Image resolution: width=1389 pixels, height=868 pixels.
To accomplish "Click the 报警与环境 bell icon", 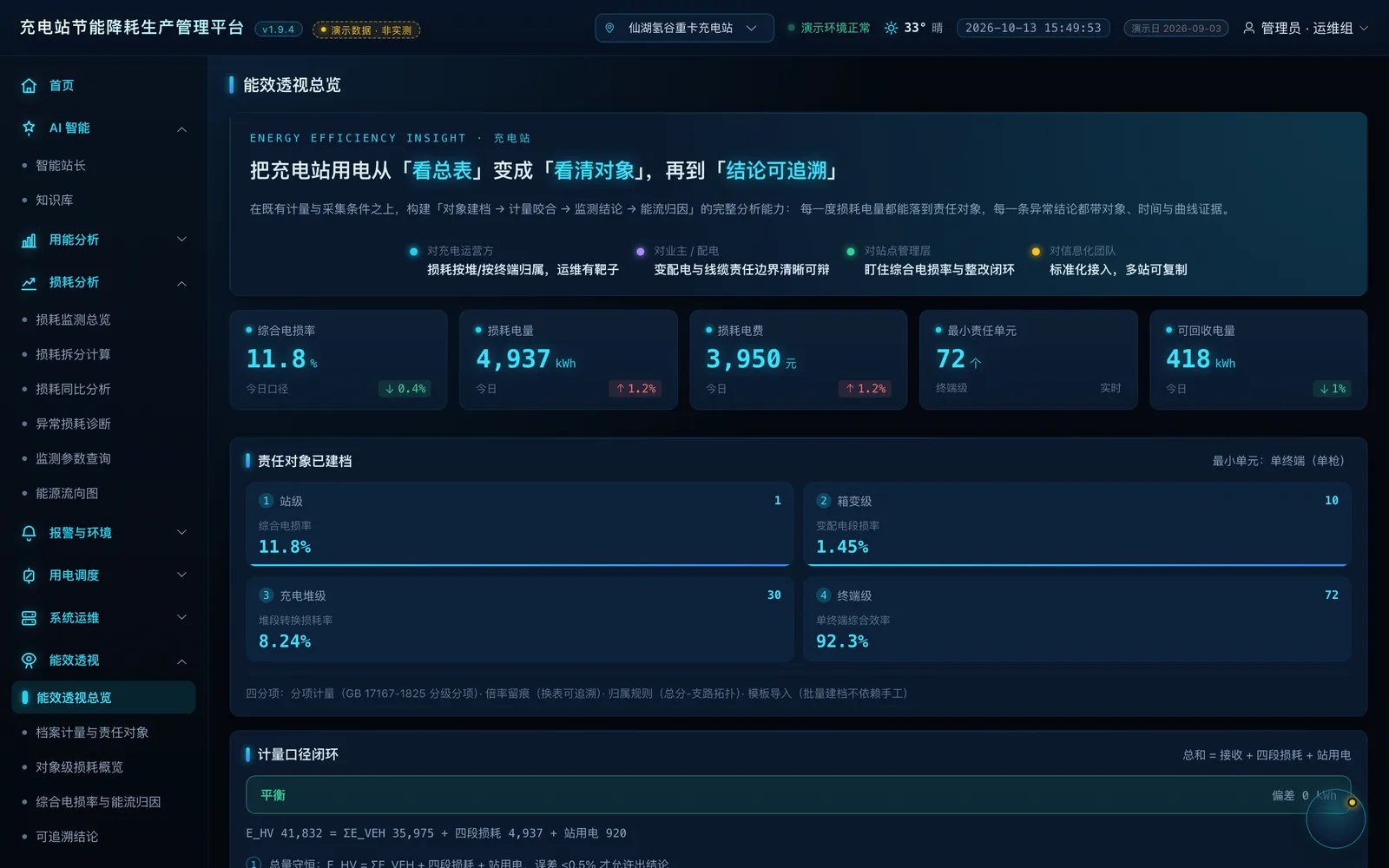I will [29, 533].
